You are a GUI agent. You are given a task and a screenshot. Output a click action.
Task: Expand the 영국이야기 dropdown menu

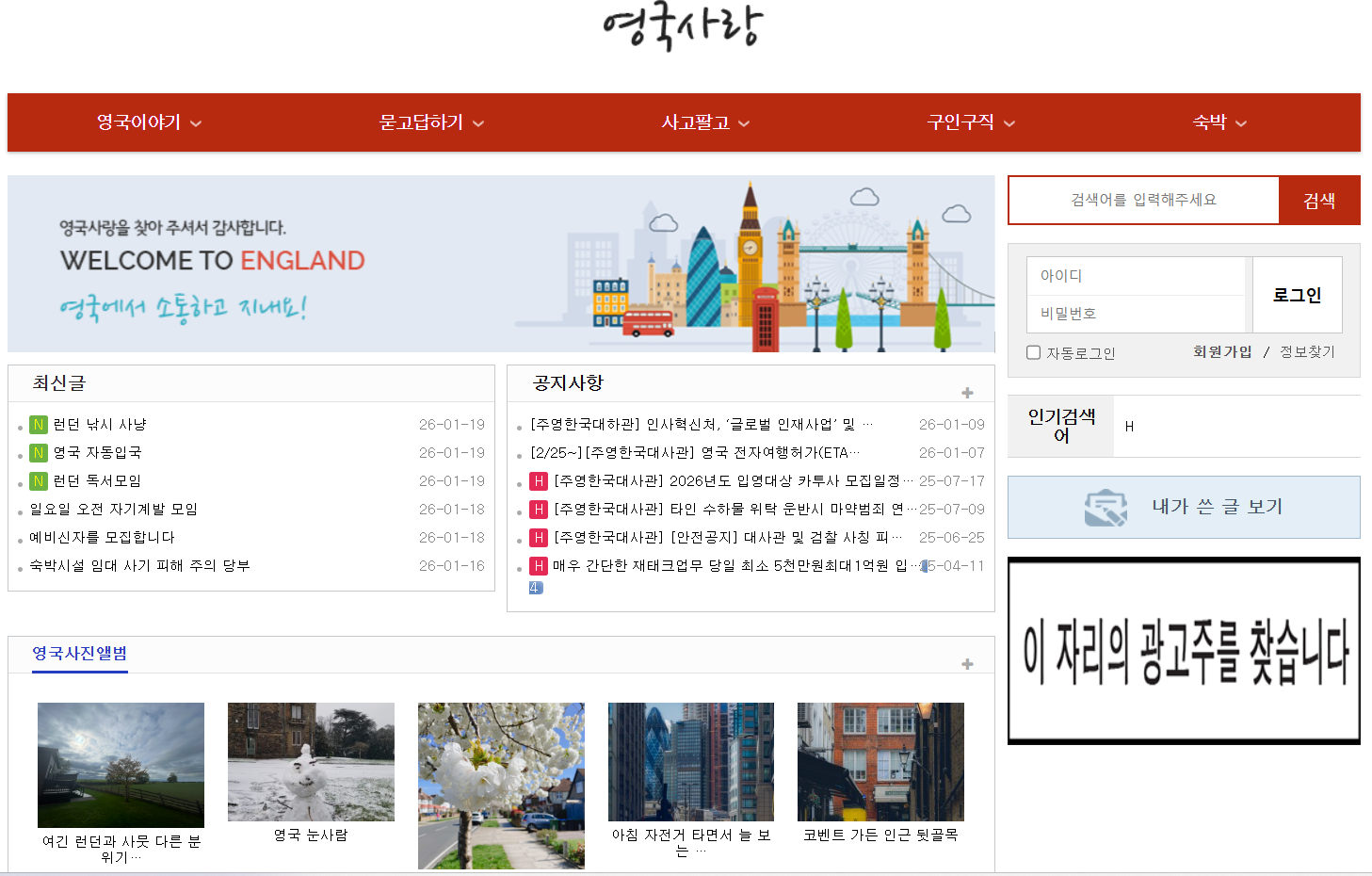click(149, 122)
